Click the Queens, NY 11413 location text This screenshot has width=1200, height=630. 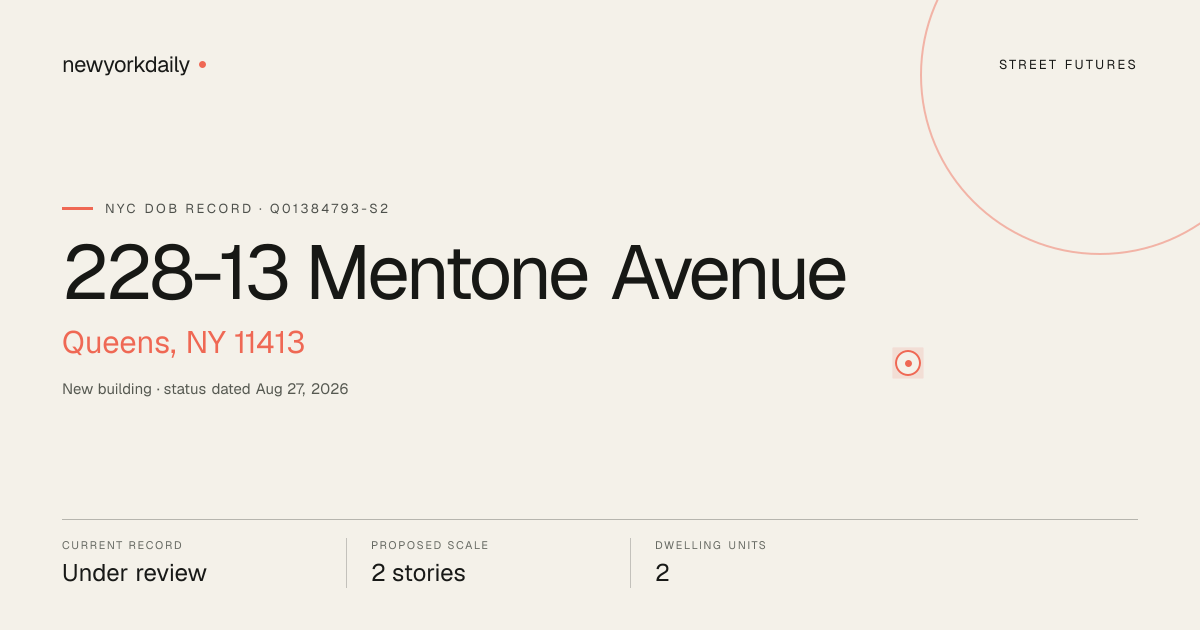183,343
